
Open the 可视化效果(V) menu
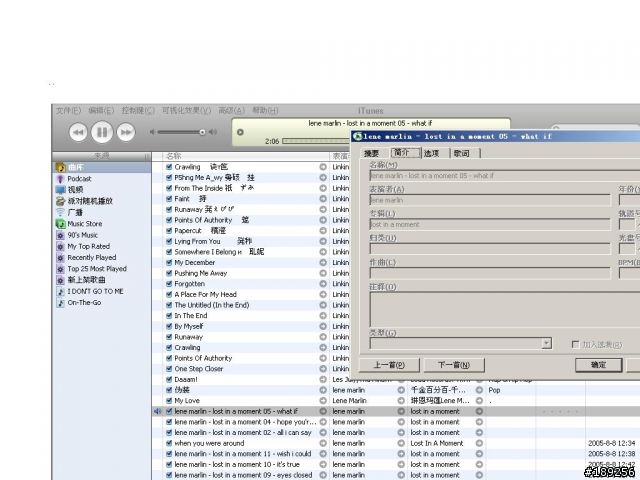coord(187,111)
